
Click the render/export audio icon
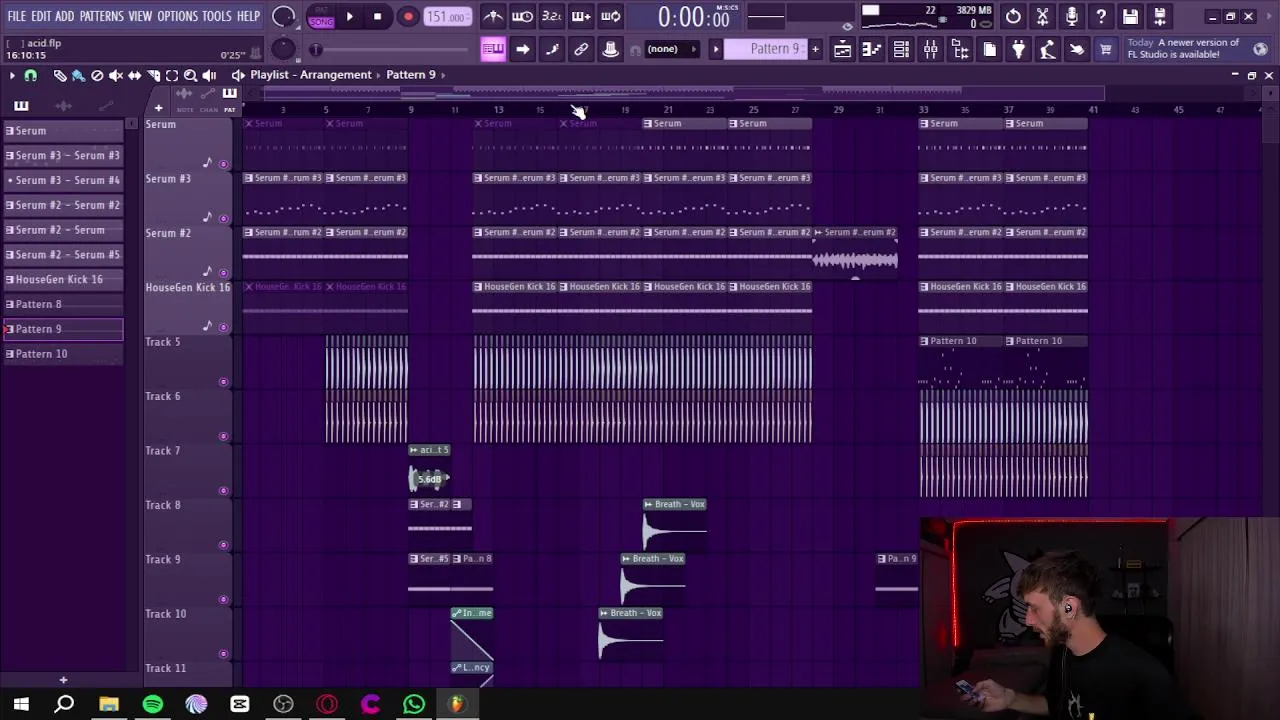click(1160, 17)
